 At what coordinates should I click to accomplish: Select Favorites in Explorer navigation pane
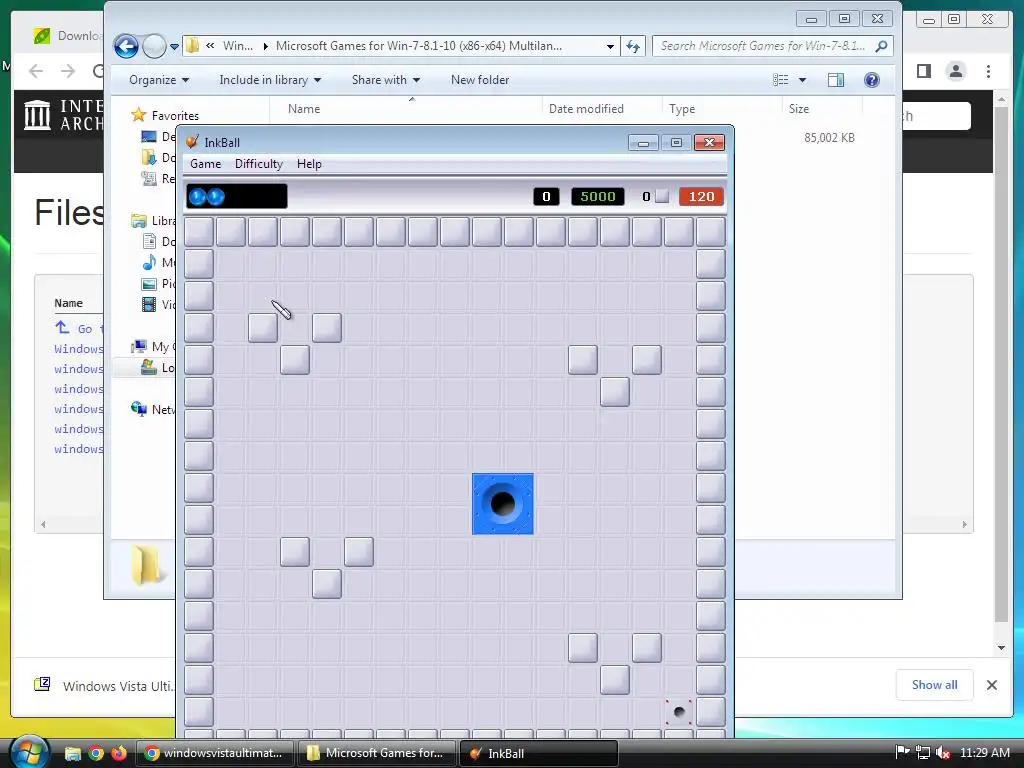tap(175, 116)
